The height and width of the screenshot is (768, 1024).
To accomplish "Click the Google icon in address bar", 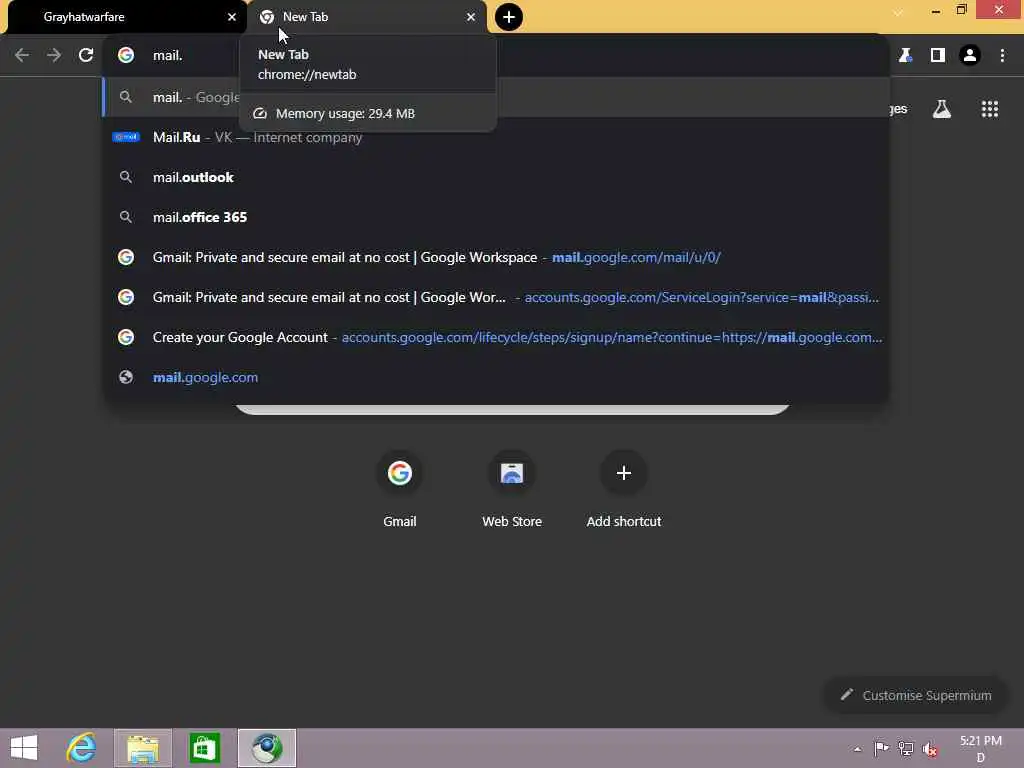I will pyautogui.click(x=126, y=56).
